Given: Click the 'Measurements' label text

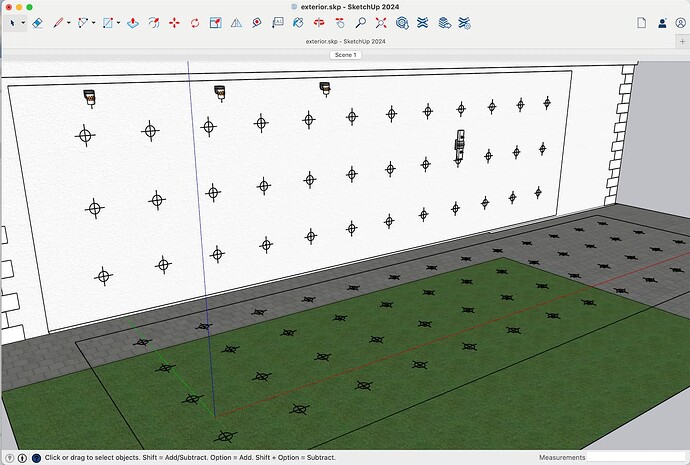Looking at the screenshot, I should (x=562, y=458).
